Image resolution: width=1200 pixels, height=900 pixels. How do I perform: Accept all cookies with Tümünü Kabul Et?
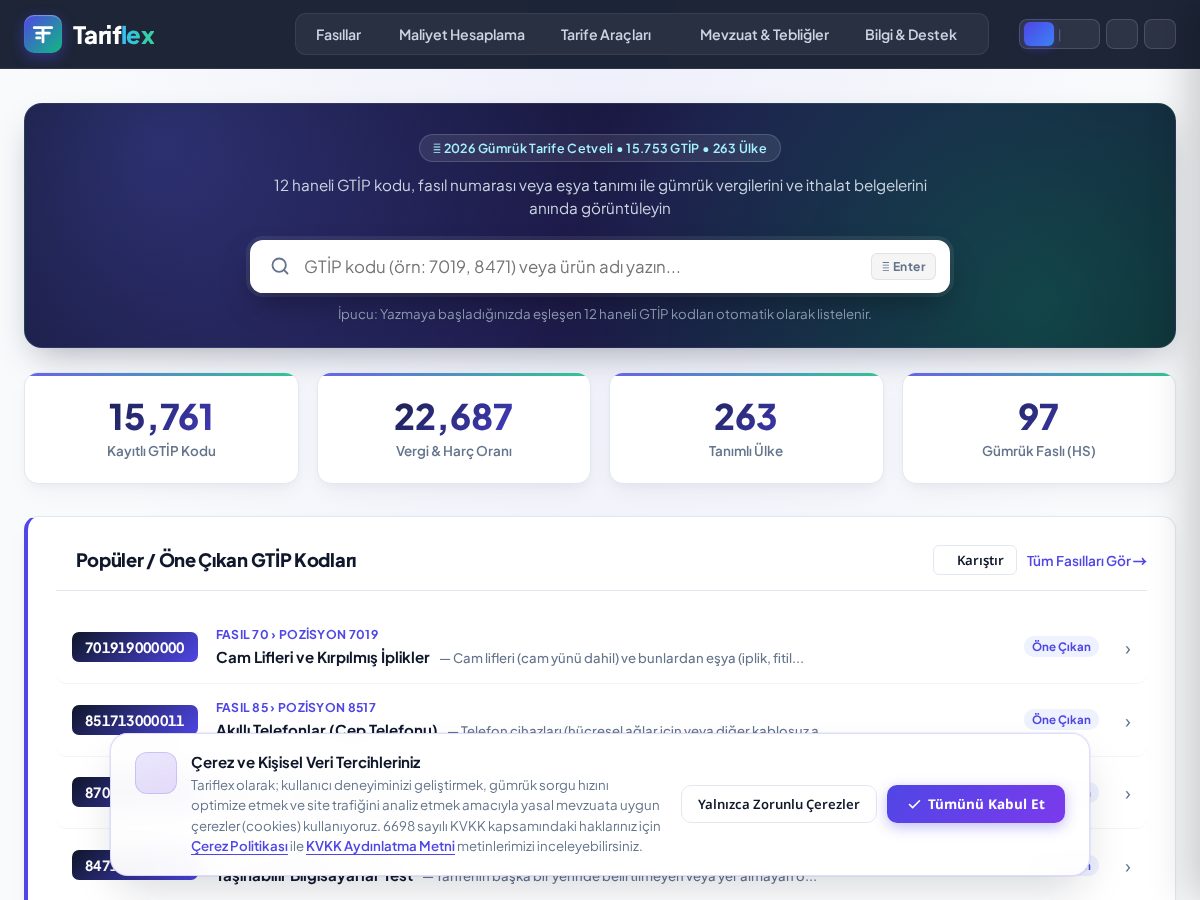976,804
